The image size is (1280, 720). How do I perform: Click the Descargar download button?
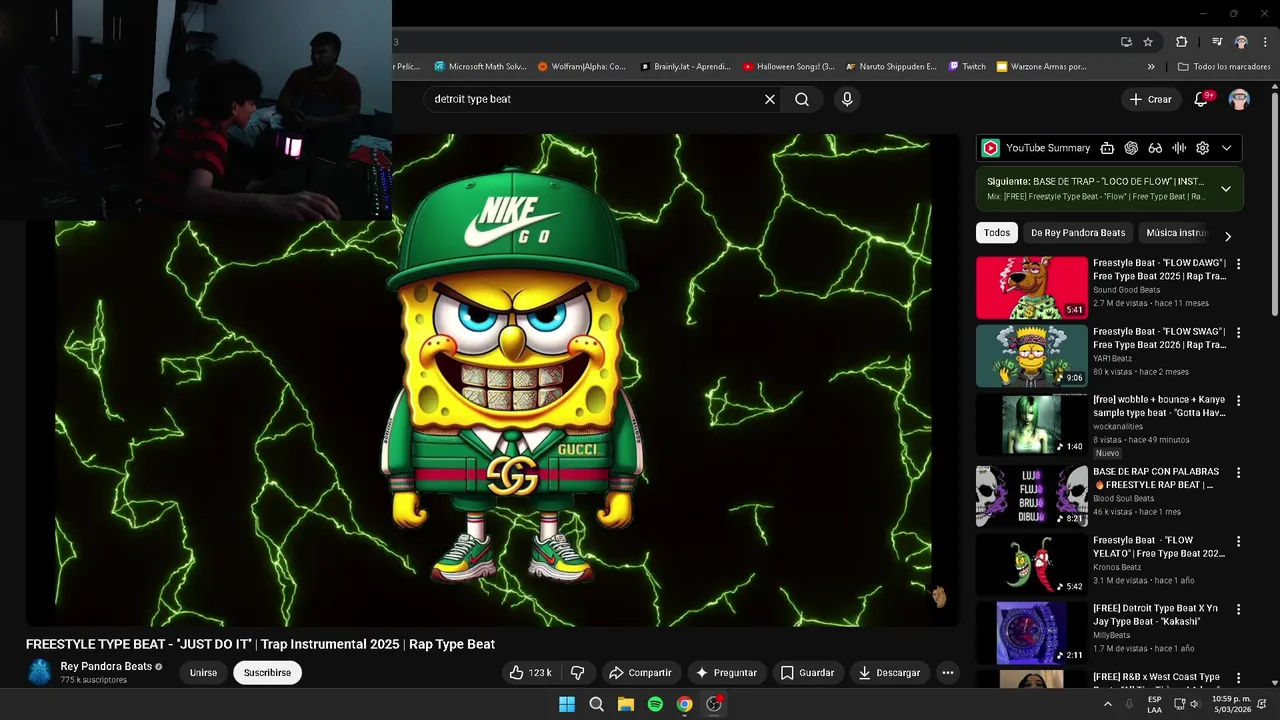[x=889, y=673]
